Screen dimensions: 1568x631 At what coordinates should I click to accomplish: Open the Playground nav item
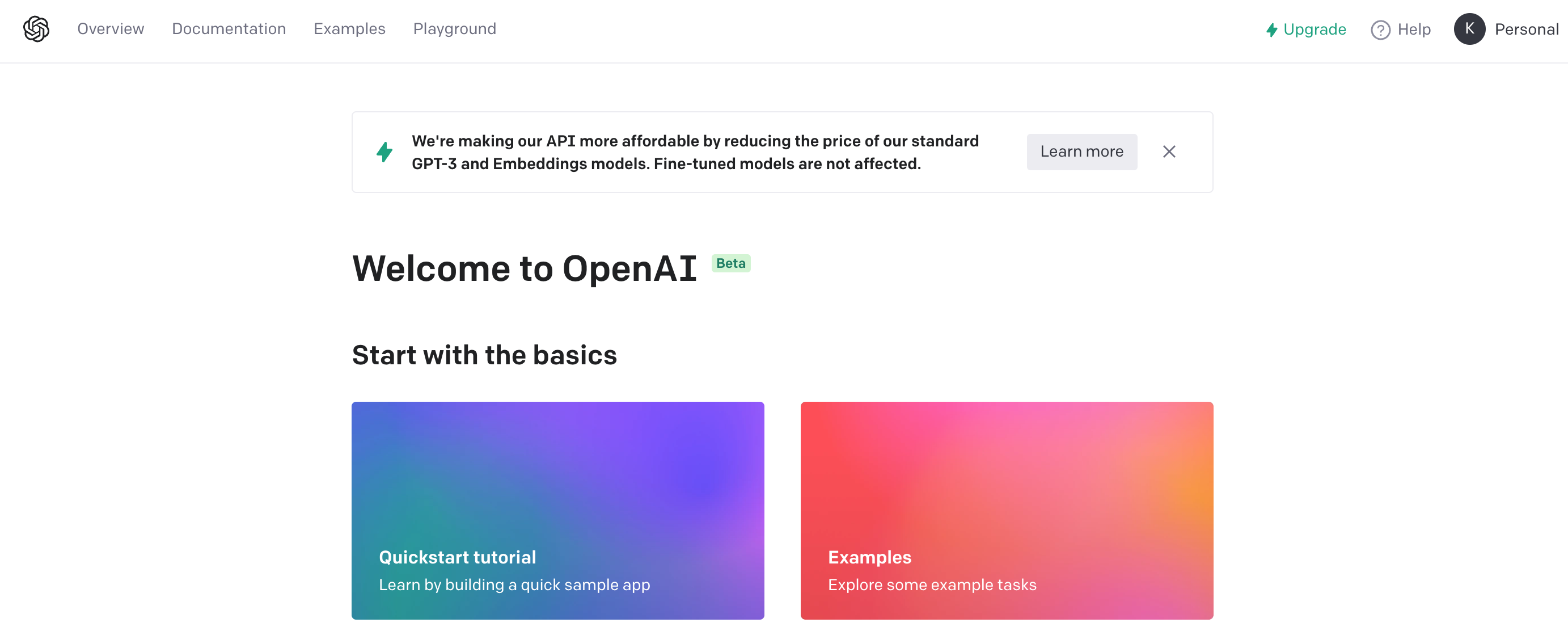click(x=455, y=28)
